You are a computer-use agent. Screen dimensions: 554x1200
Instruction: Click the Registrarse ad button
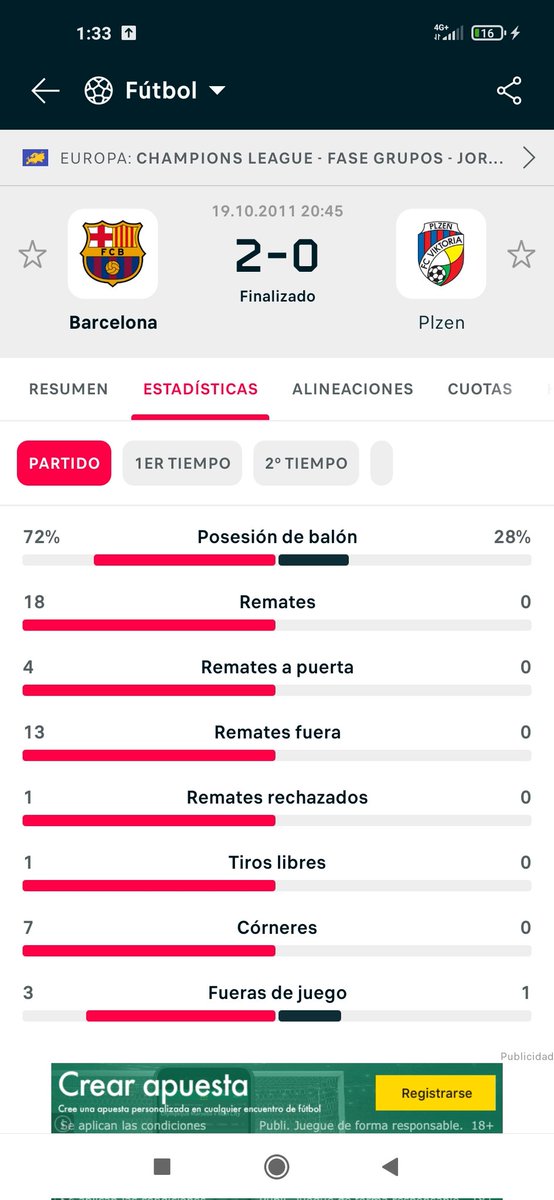point(436,1093)
